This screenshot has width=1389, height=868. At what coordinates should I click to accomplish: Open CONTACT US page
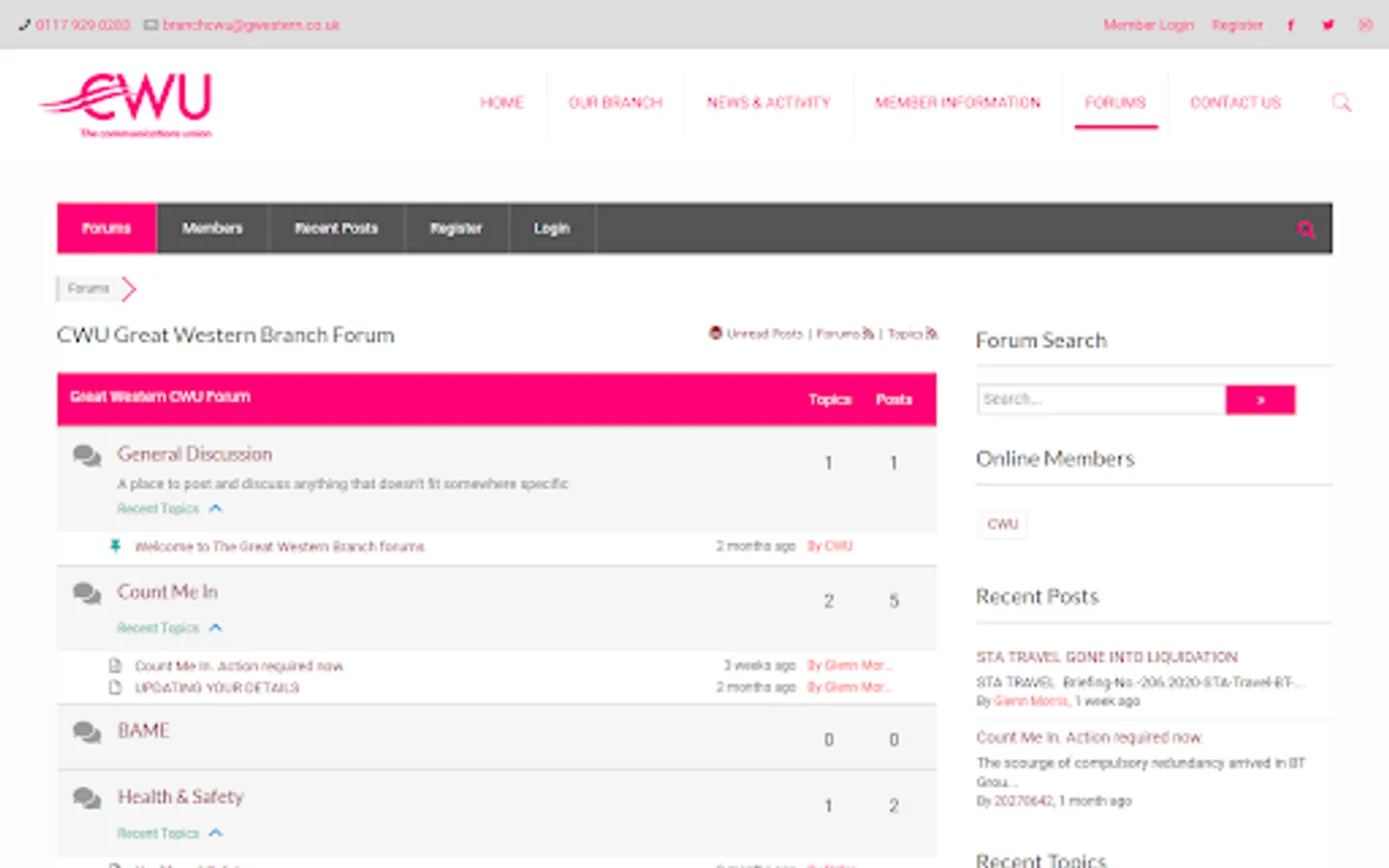[x=1236, y=102]
